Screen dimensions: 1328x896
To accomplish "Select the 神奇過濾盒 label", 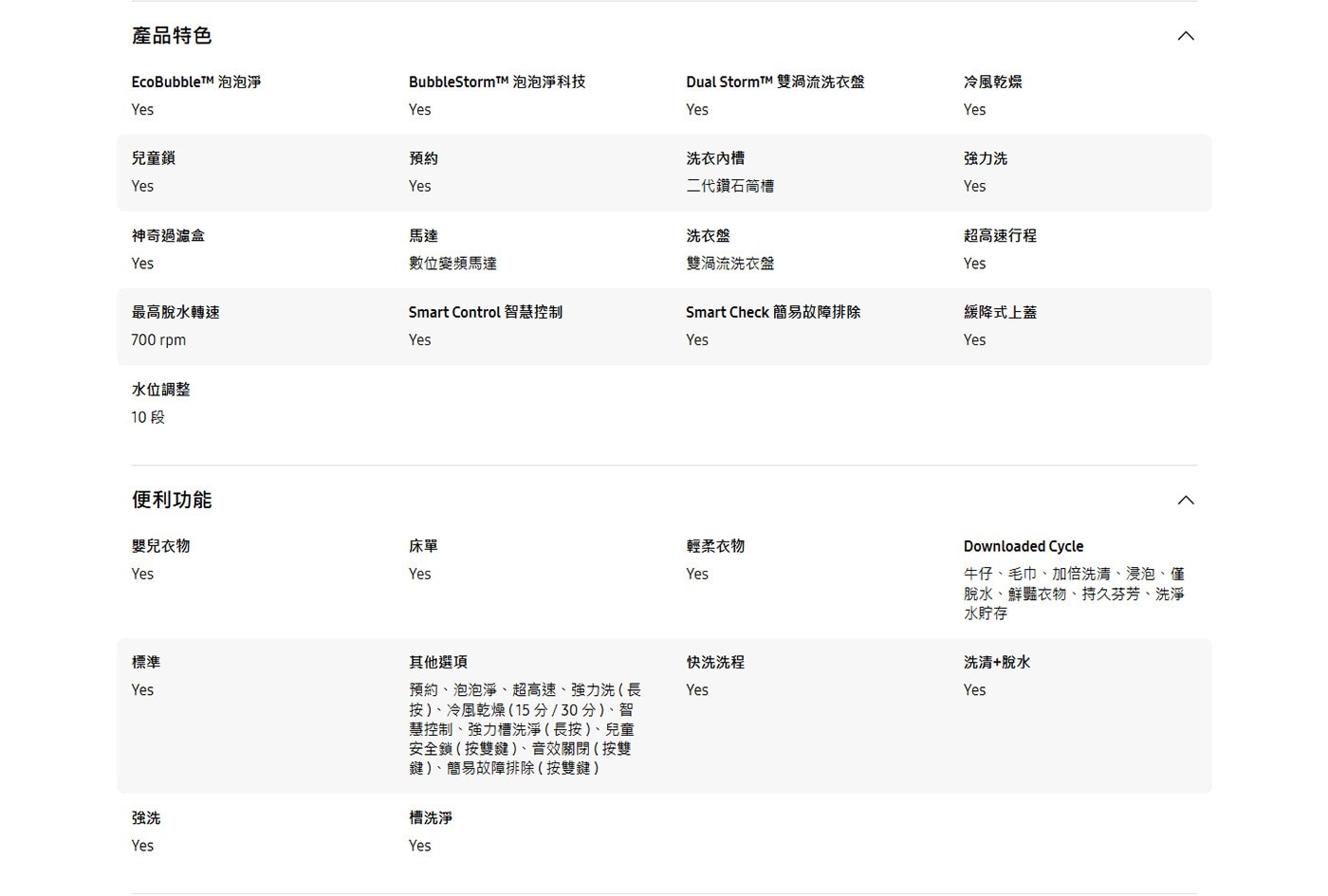I will (168, 236).
